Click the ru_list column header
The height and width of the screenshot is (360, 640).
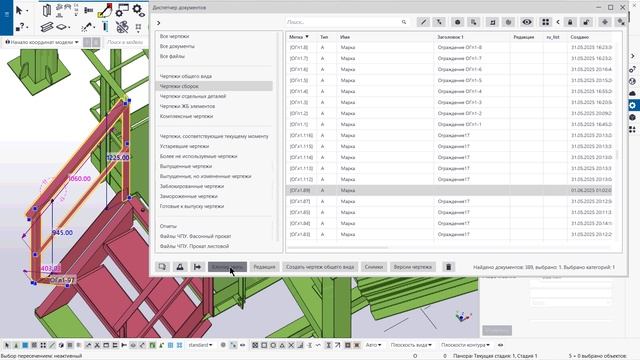pos(553,37)
